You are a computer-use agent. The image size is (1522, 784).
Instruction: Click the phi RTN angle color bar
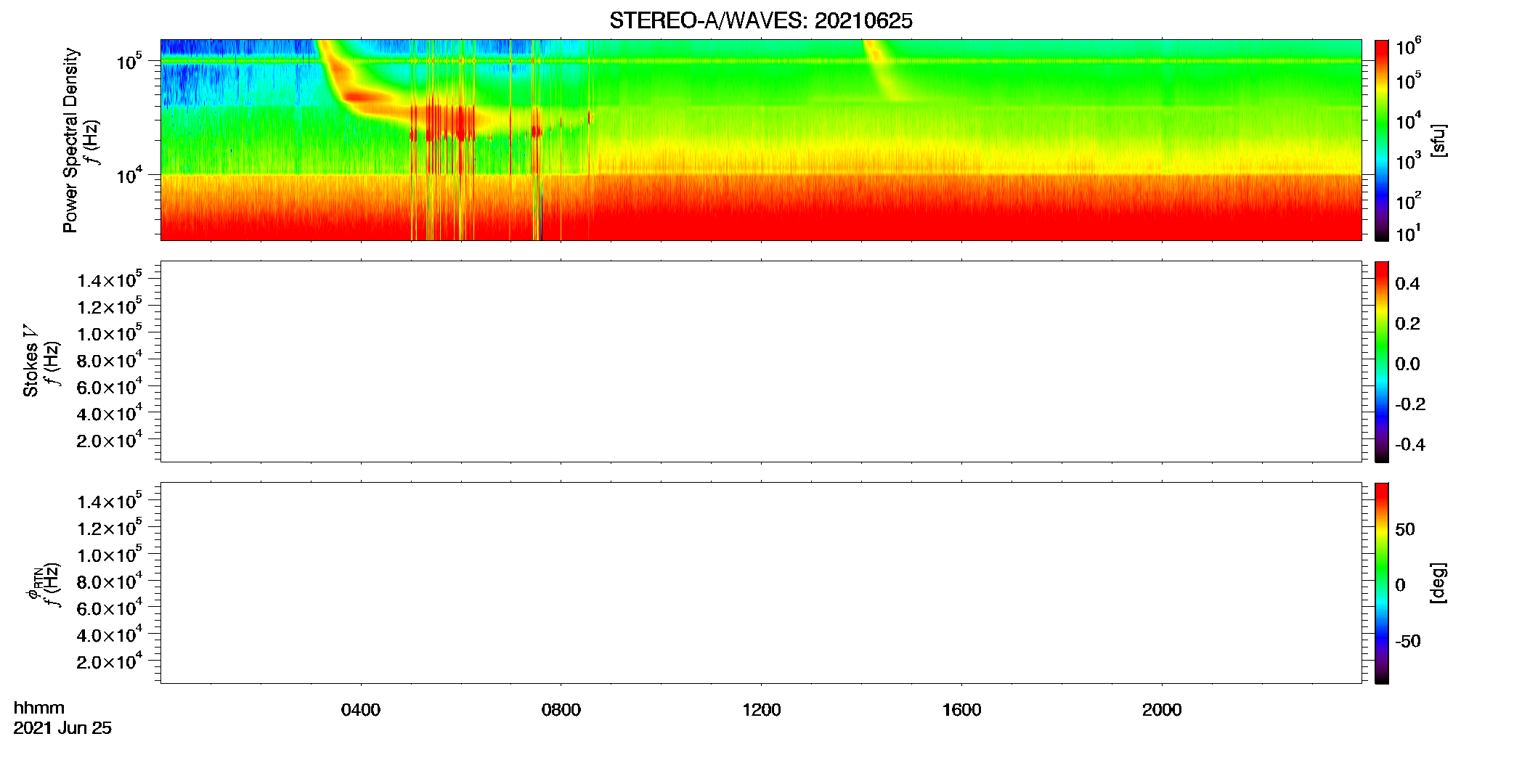point(1382,583)
